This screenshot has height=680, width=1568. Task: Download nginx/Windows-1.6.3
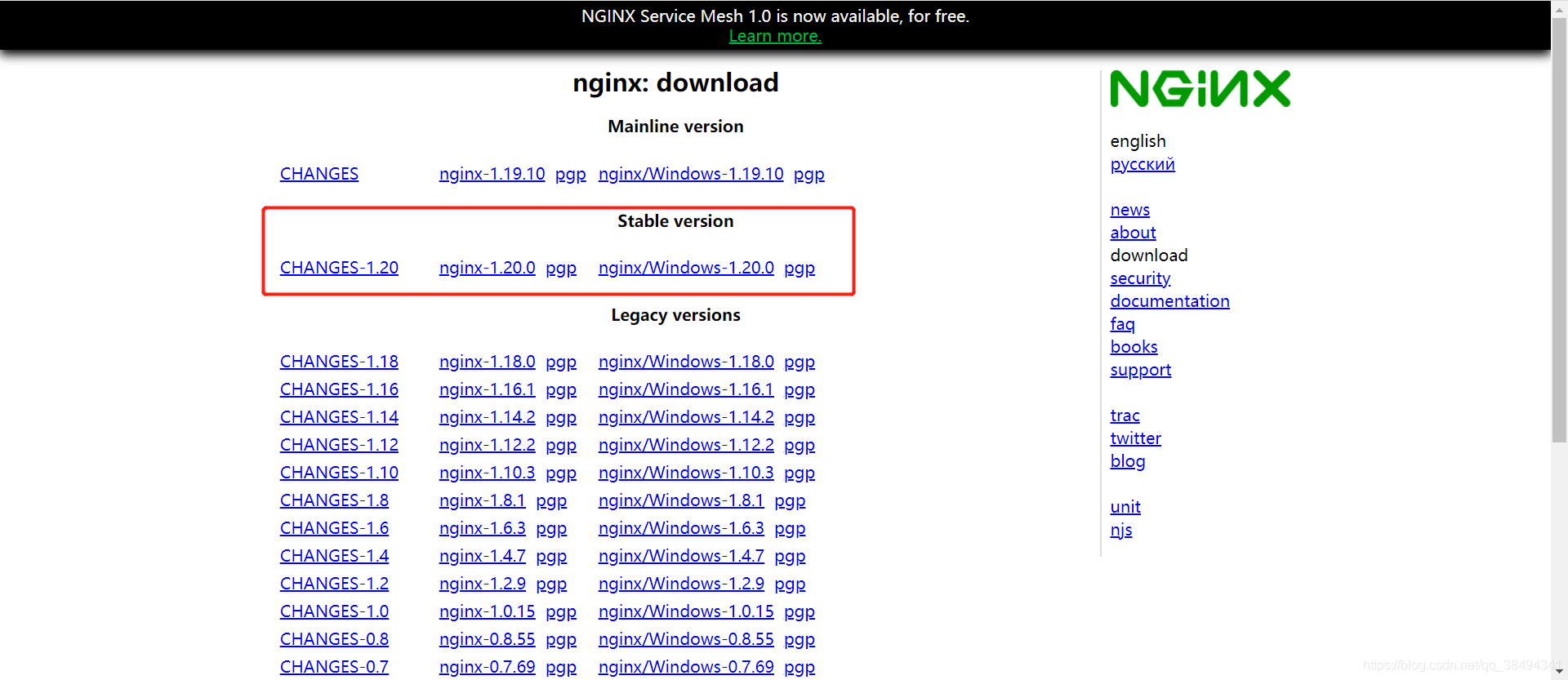(x=681, y=528)
